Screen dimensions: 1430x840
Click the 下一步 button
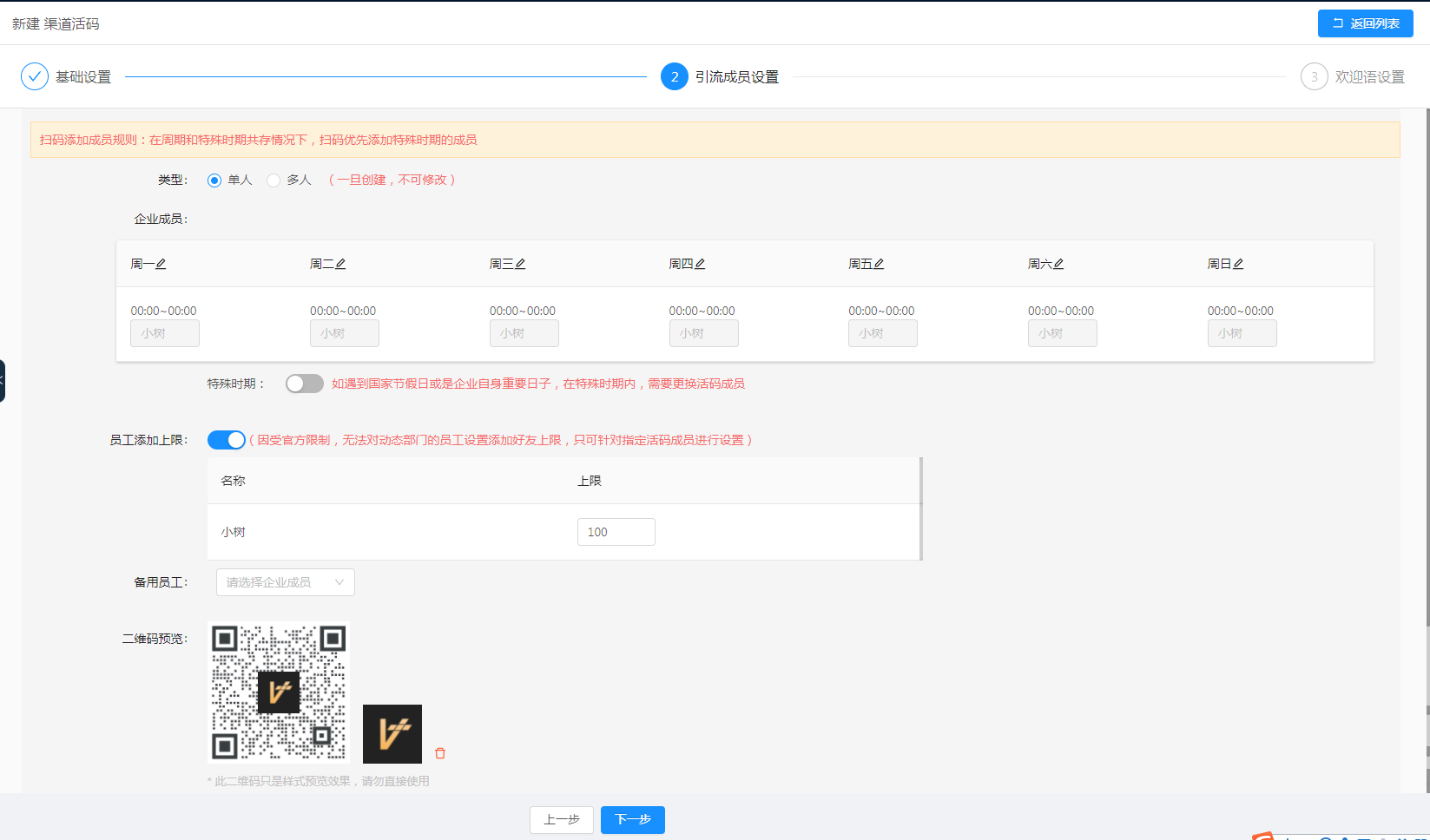[633, 820]
